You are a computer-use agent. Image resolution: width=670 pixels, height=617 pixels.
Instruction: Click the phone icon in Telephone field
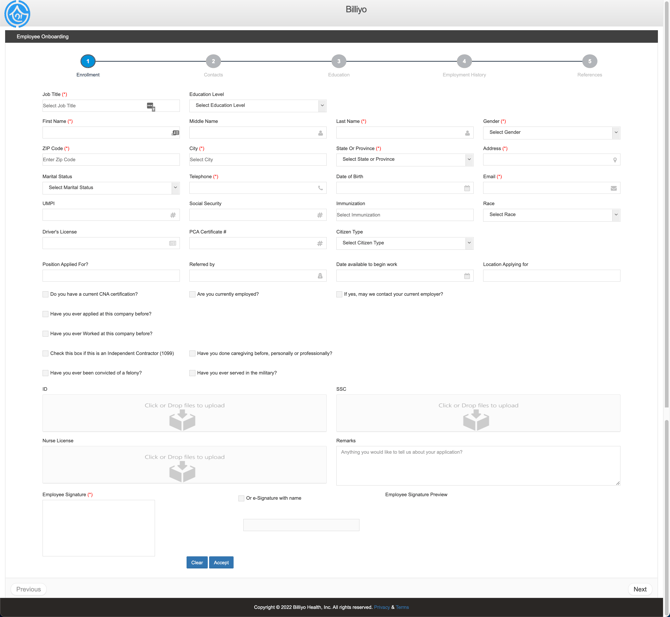[x=320, y=188]
